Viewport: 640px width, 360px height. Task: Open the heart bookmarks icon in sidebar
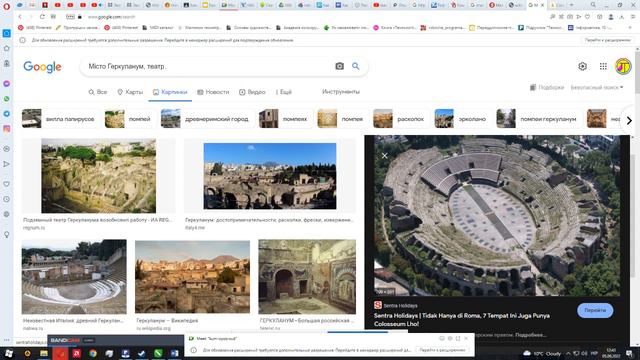pos(7,184)
